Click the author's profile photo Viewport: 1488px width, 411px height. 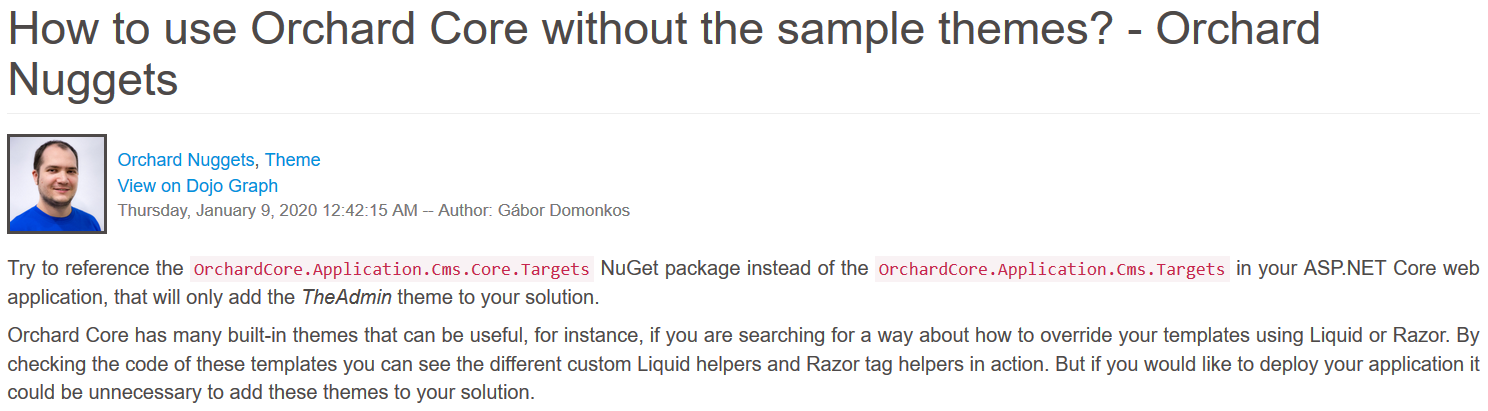[57, 184]
